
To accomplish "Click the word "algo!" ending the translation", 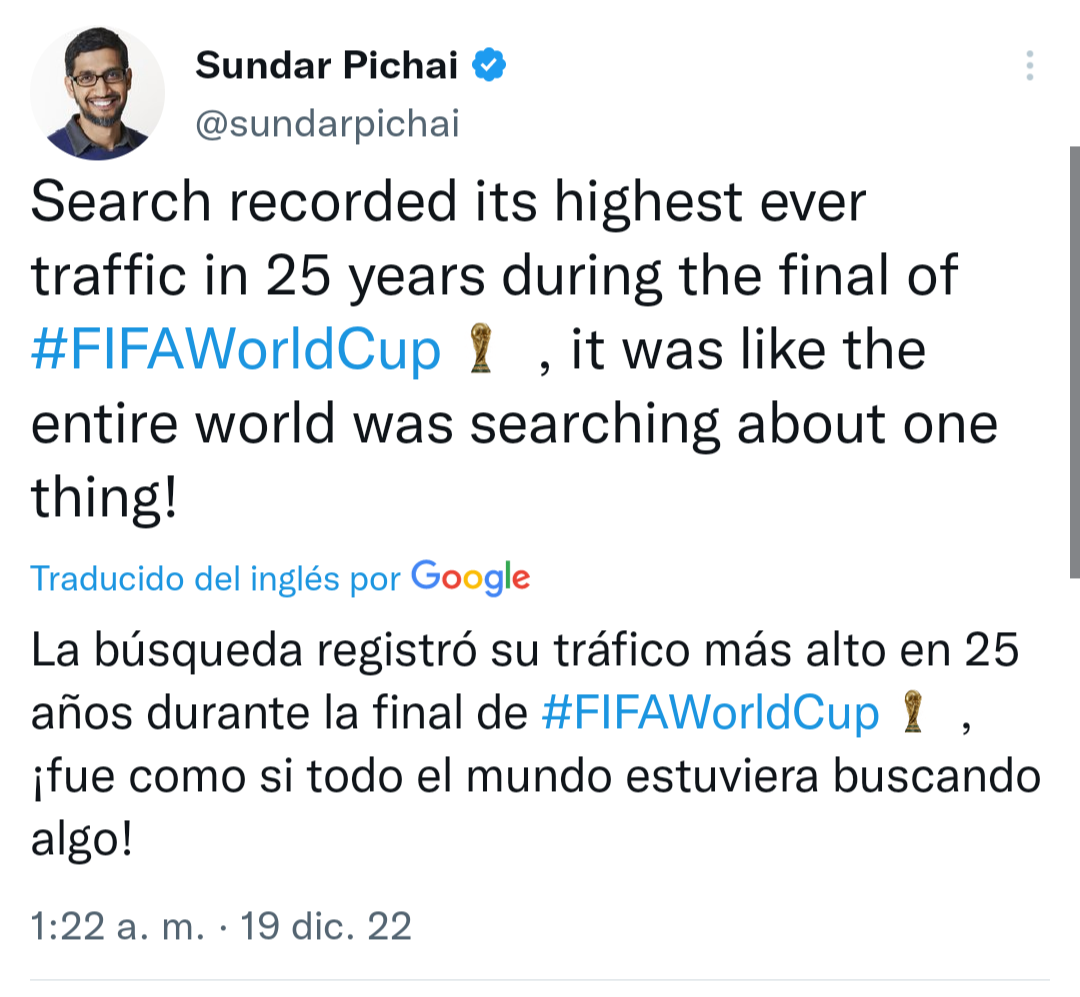I will [x=82, y=840].
